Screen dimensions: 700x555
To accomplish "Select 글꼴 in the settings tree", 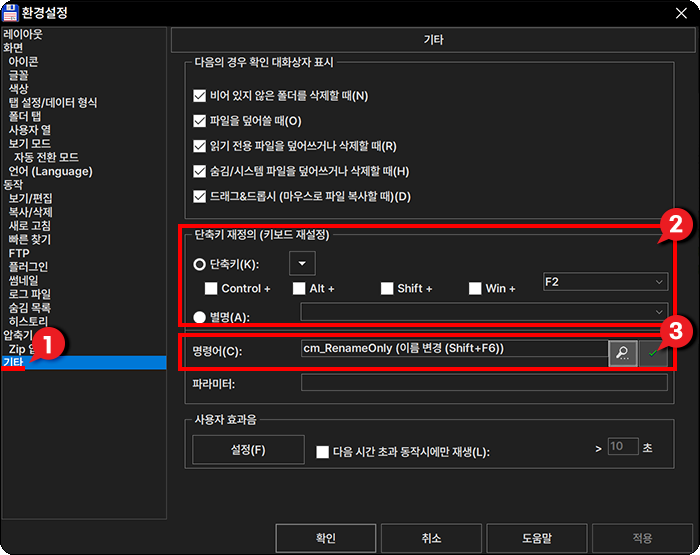I will (18, 75).
